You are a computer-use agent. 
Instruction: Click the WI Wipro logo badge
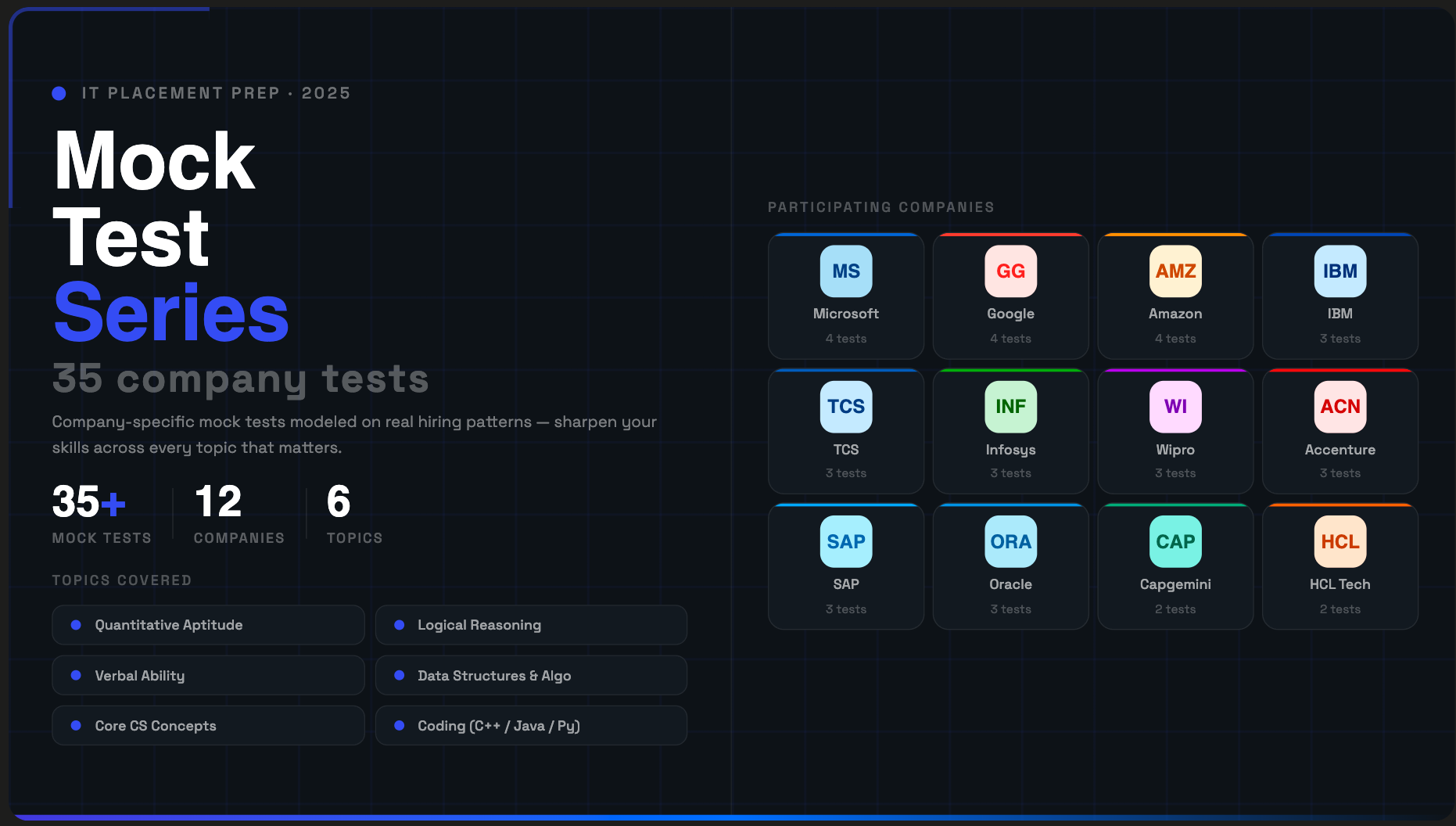pyautogui.click(x=1175, y=407)
